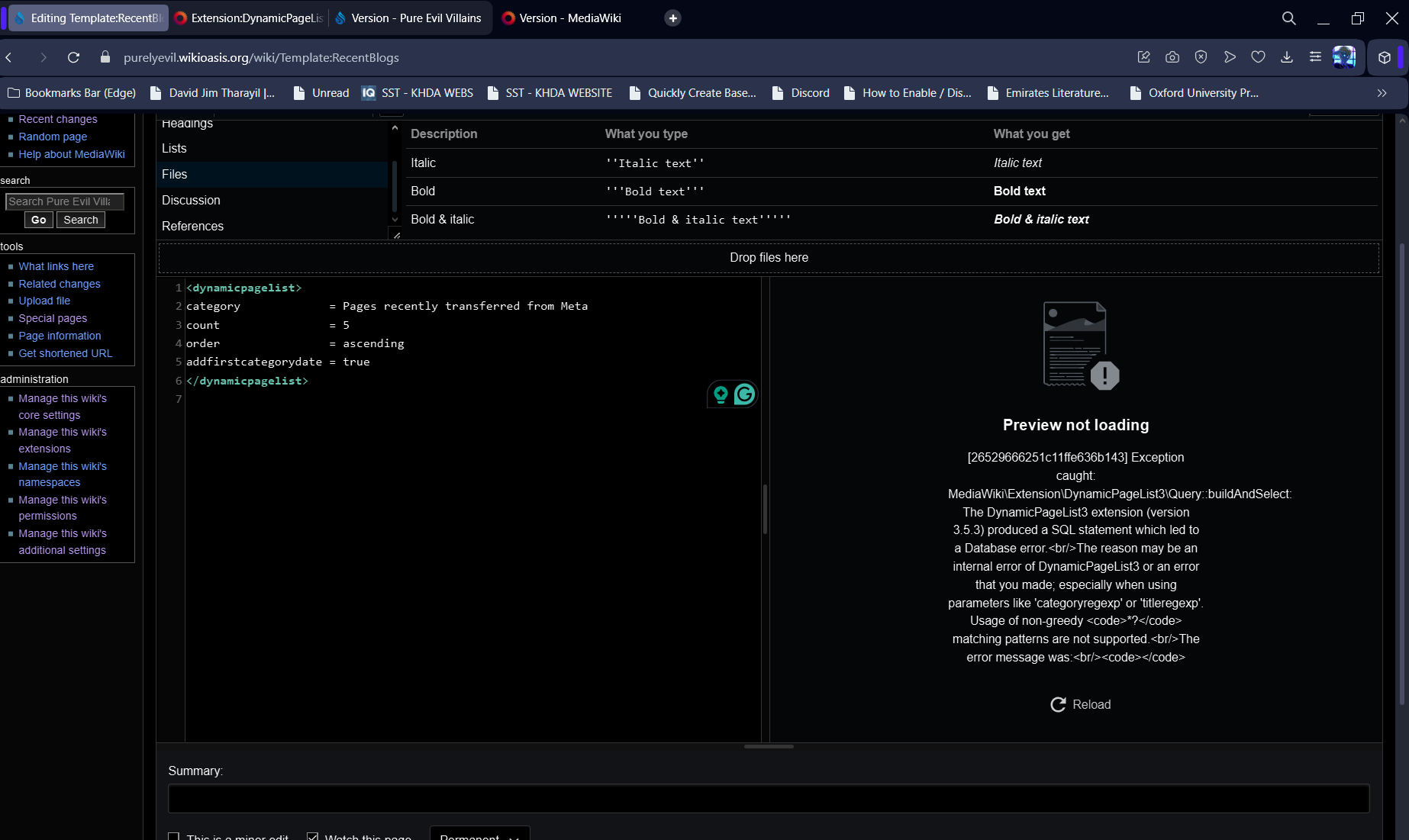
Task: Click the help list up arrow
Action: click(x=395, y=128)
